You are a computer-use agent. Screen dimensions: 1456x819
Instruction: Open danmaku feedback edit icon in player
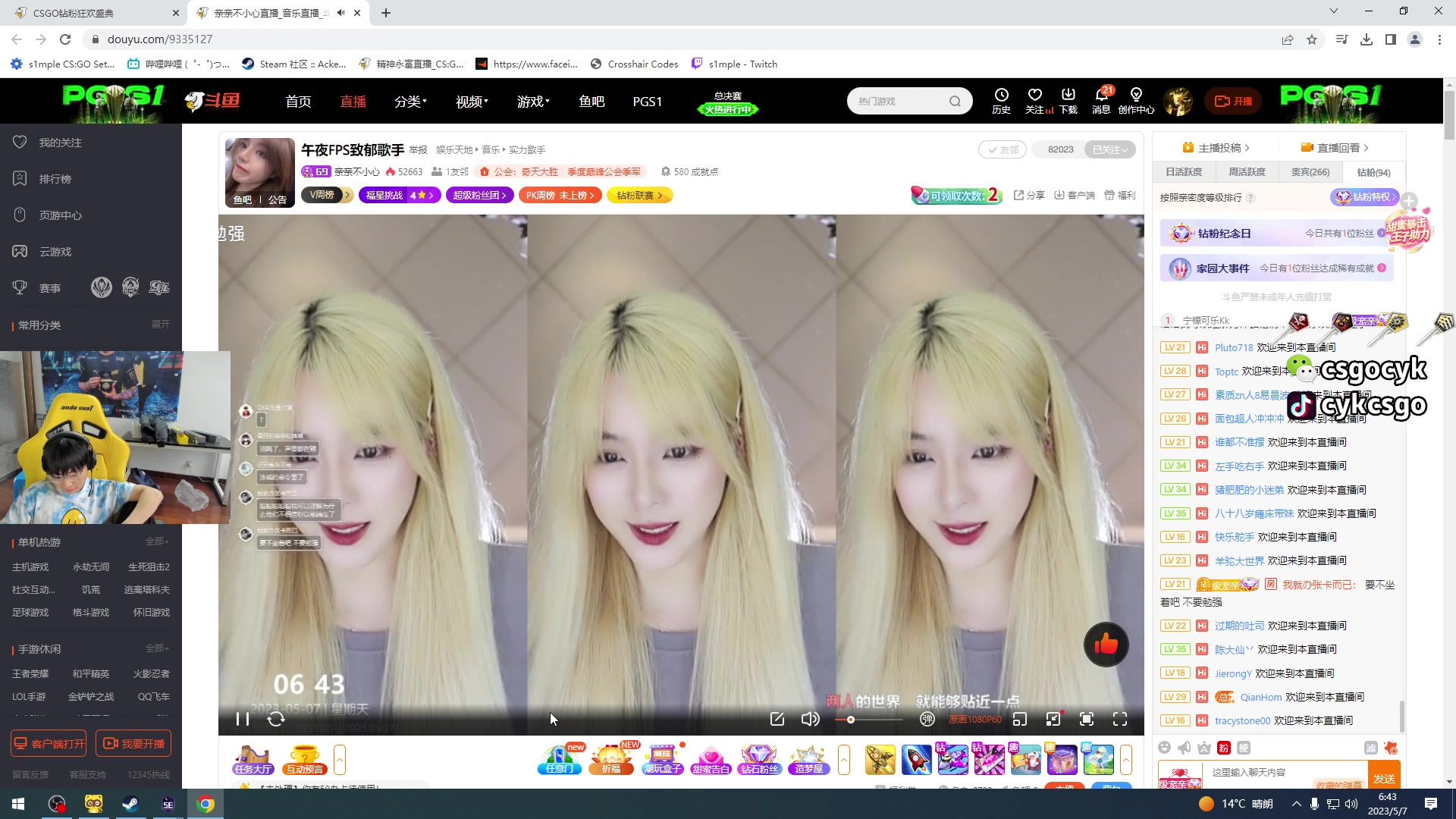(x=777, y=719)
